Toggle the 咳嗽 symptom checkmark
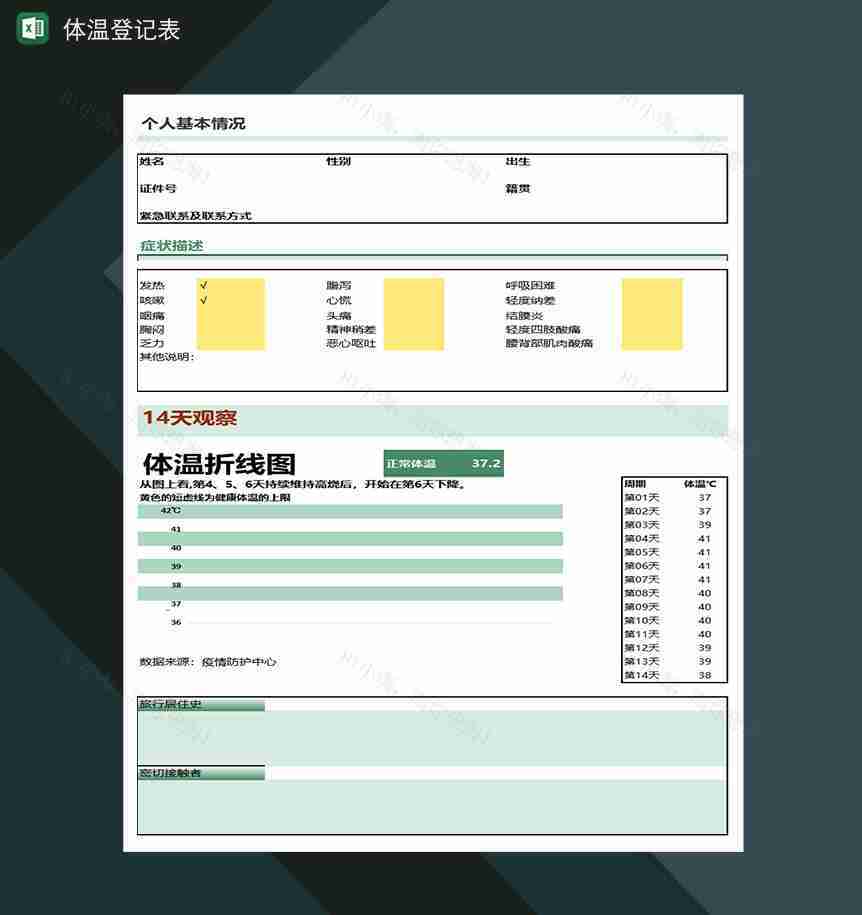Screen dimensions: 862x915 (x=204, y=299)
